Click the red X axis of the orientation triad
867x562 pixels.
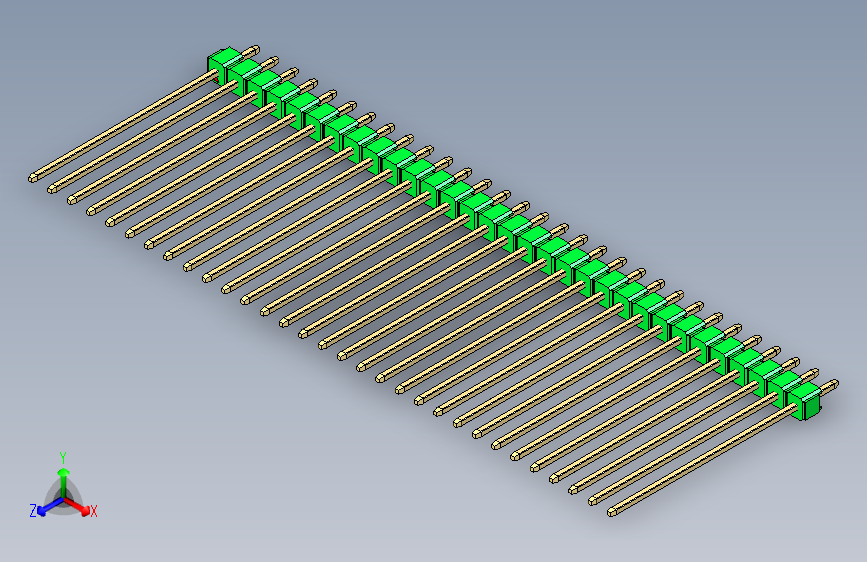pyautogui.click(x=76, y=505)
